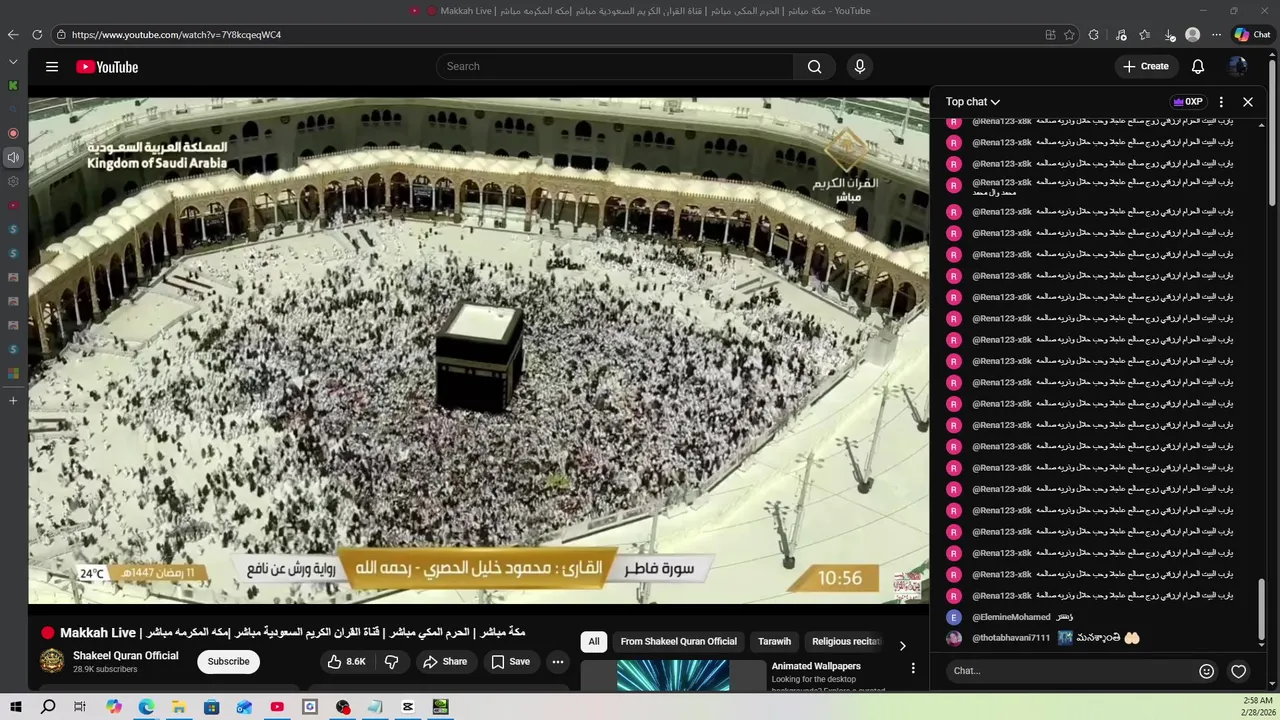Open Task View on taskbar
The height and width of the screenshot is (720, 1280).
[x=80, y=707]
